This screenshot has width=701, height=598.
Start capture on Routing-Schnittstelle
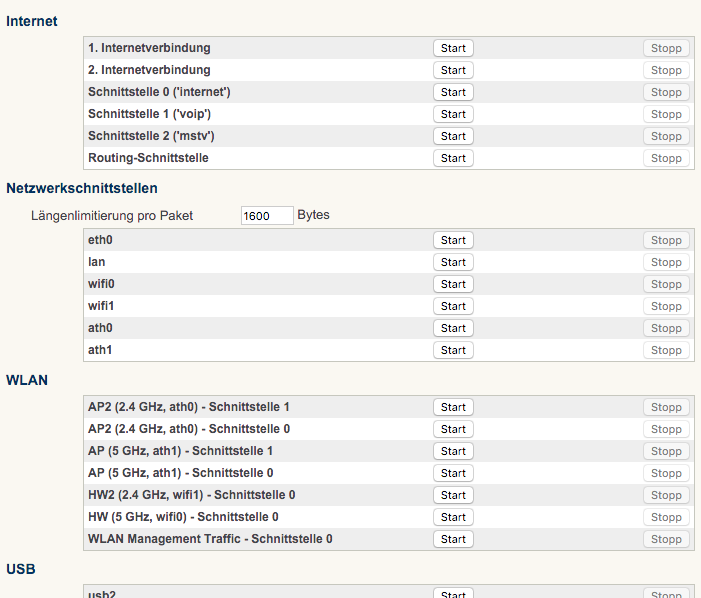point(453,158)
